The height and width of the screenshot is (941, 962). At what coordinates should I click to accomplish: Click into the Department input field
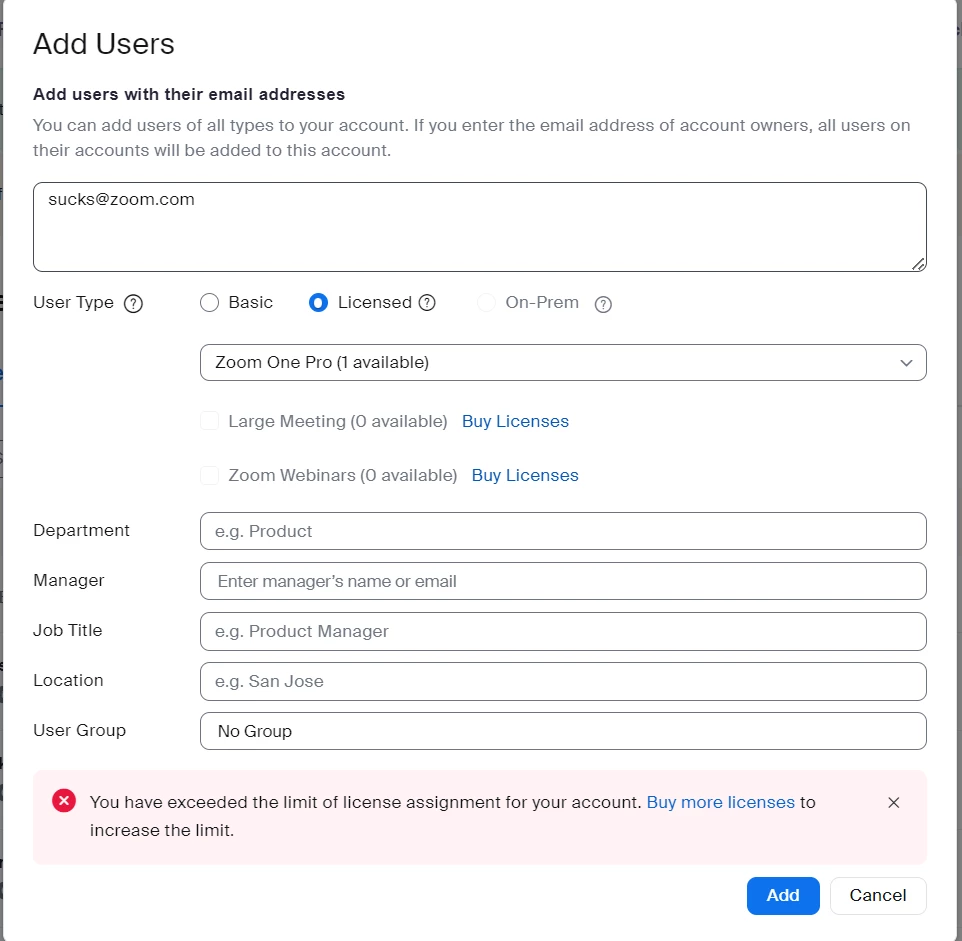pos(563,531)
